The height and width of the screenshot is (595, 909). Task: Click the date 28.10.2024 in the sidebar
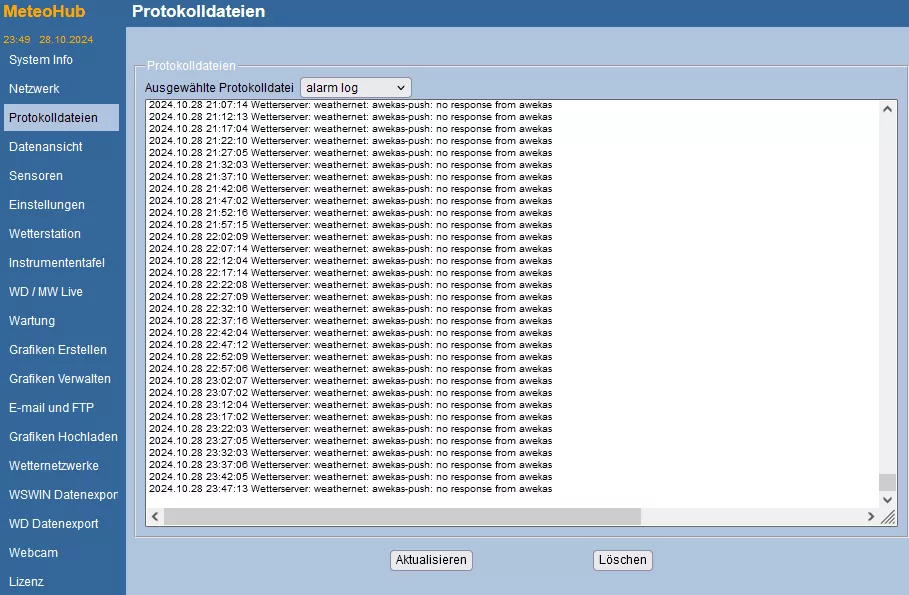pyautogui.click(x=66, y=39)
